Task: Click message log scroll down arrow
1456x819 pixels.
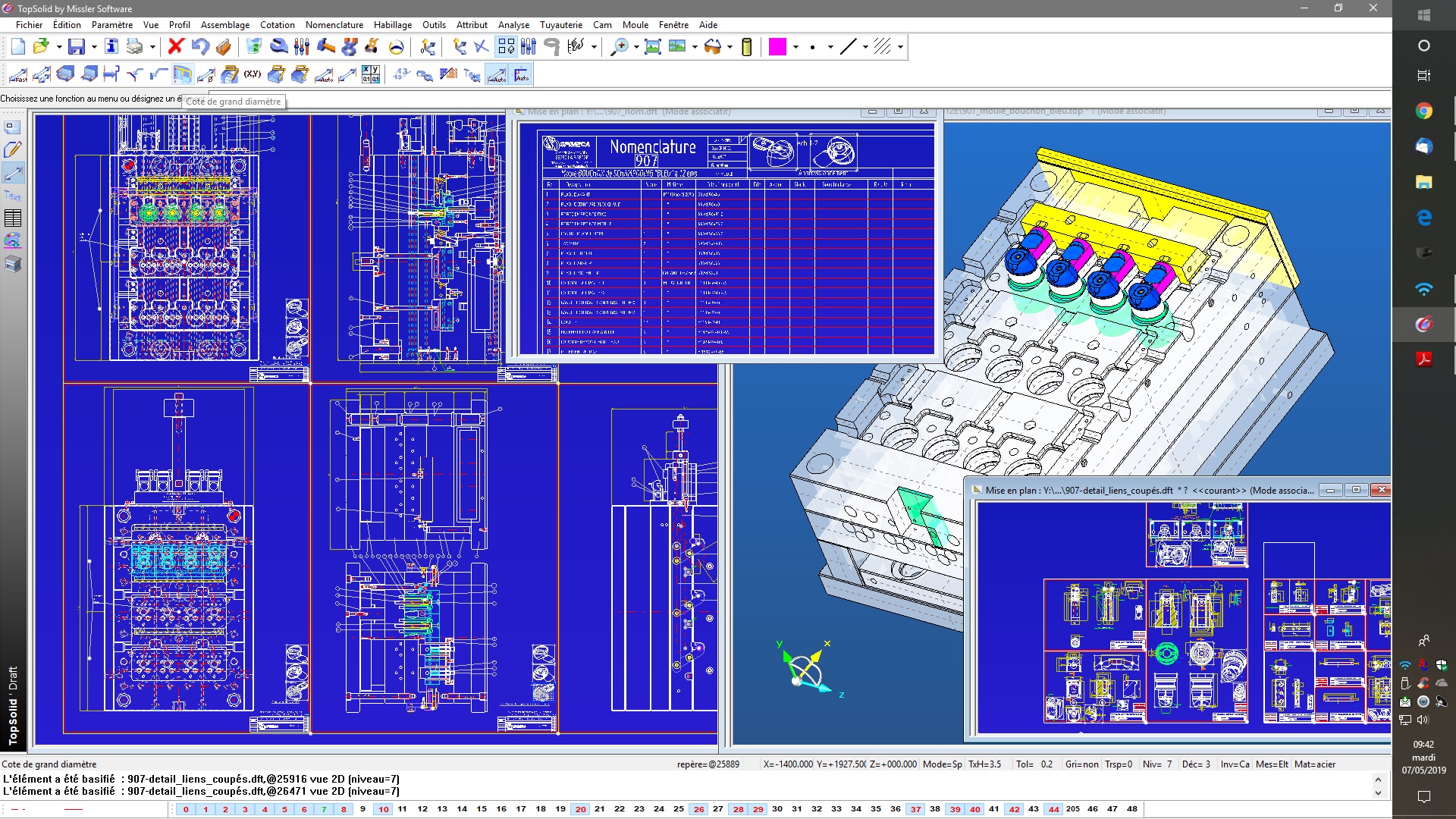Action: pyautogui.click(x=1378, y=793)
